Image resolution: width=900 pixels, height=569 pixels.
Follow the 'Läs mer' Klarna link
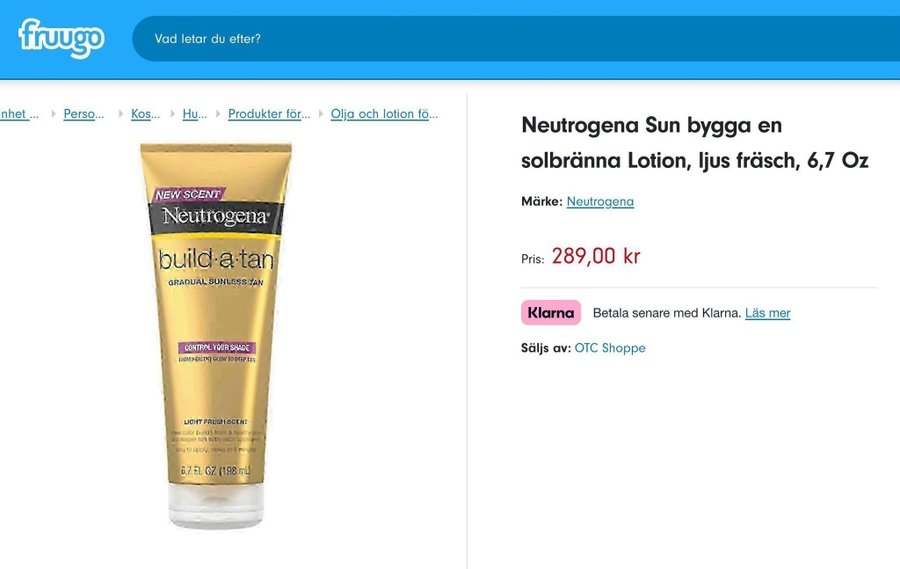click(x=767, y=313)
